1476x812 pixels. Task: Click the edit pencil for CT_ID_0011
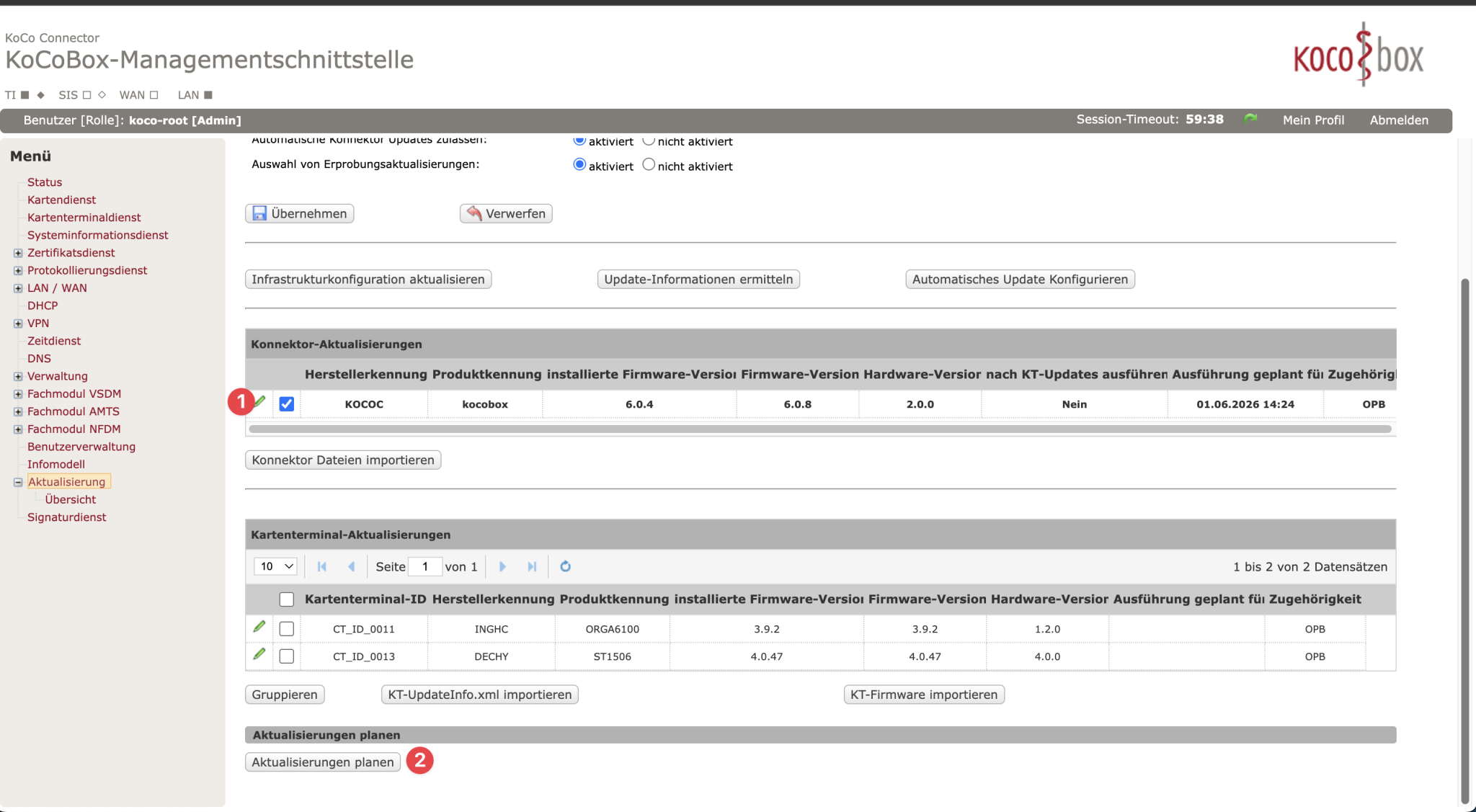(x=259, y=627)
